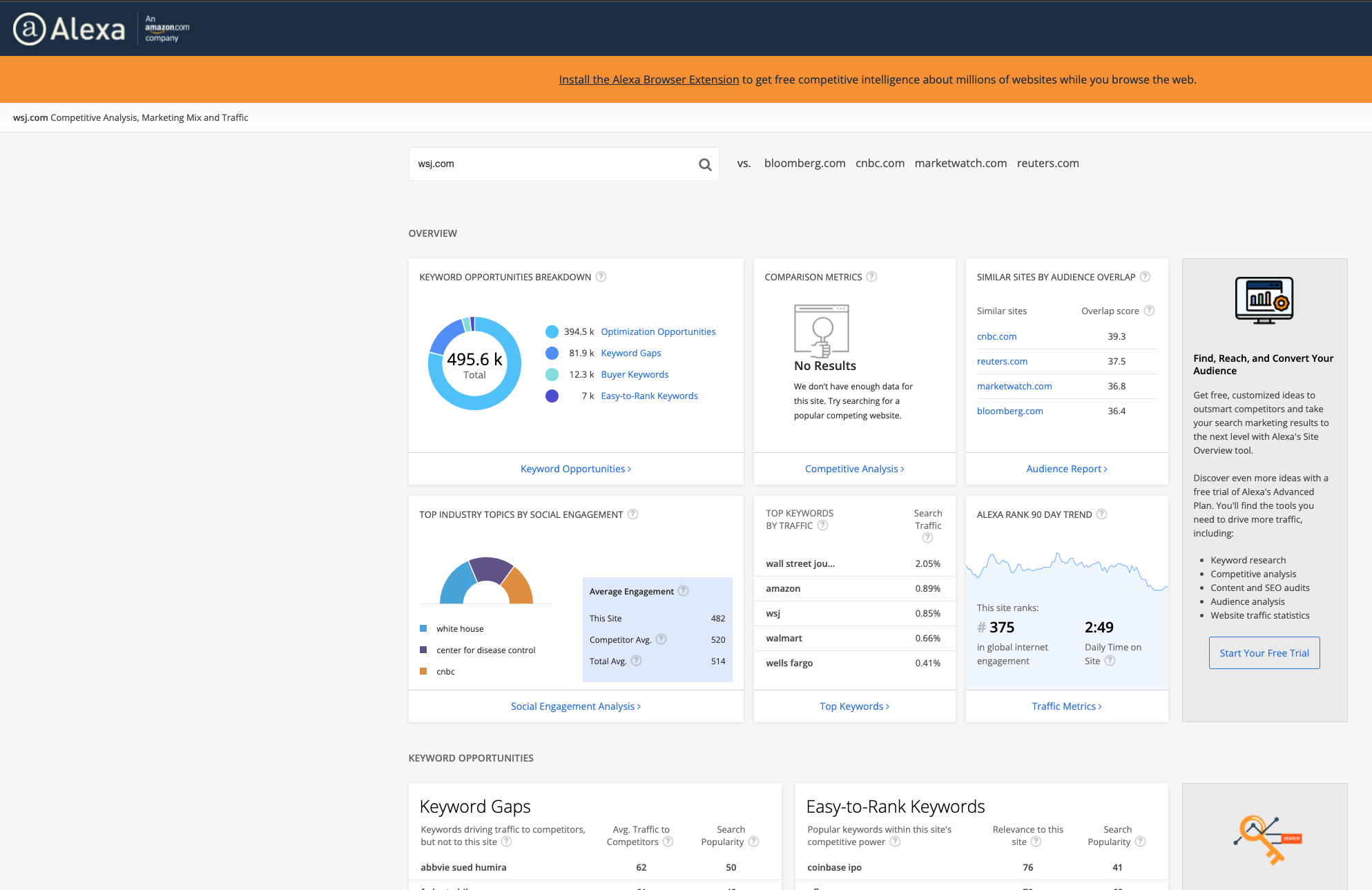The width and height of the screenshot is (1372, 890).
Task: Click the search magnifier icon
Action: (x=705, y=164)
